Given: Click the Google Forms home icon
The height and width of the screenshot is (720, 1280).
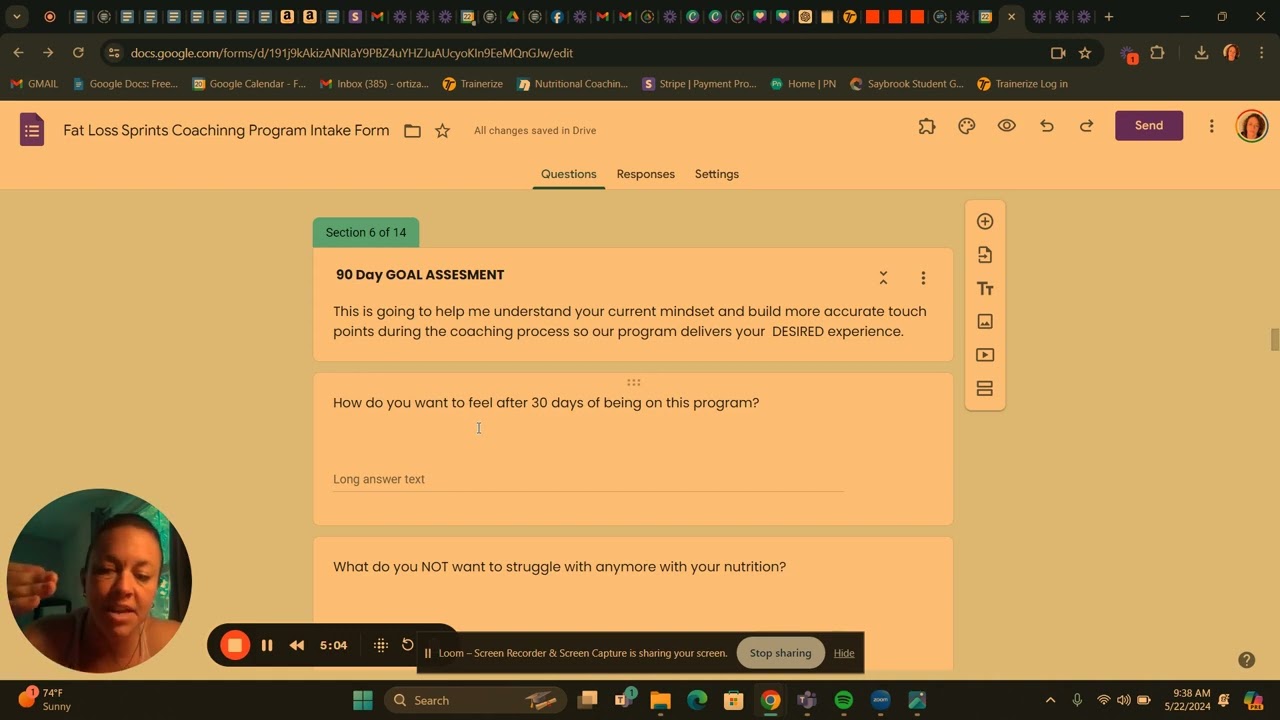Looking at the screenshot, I should point(32,130).
